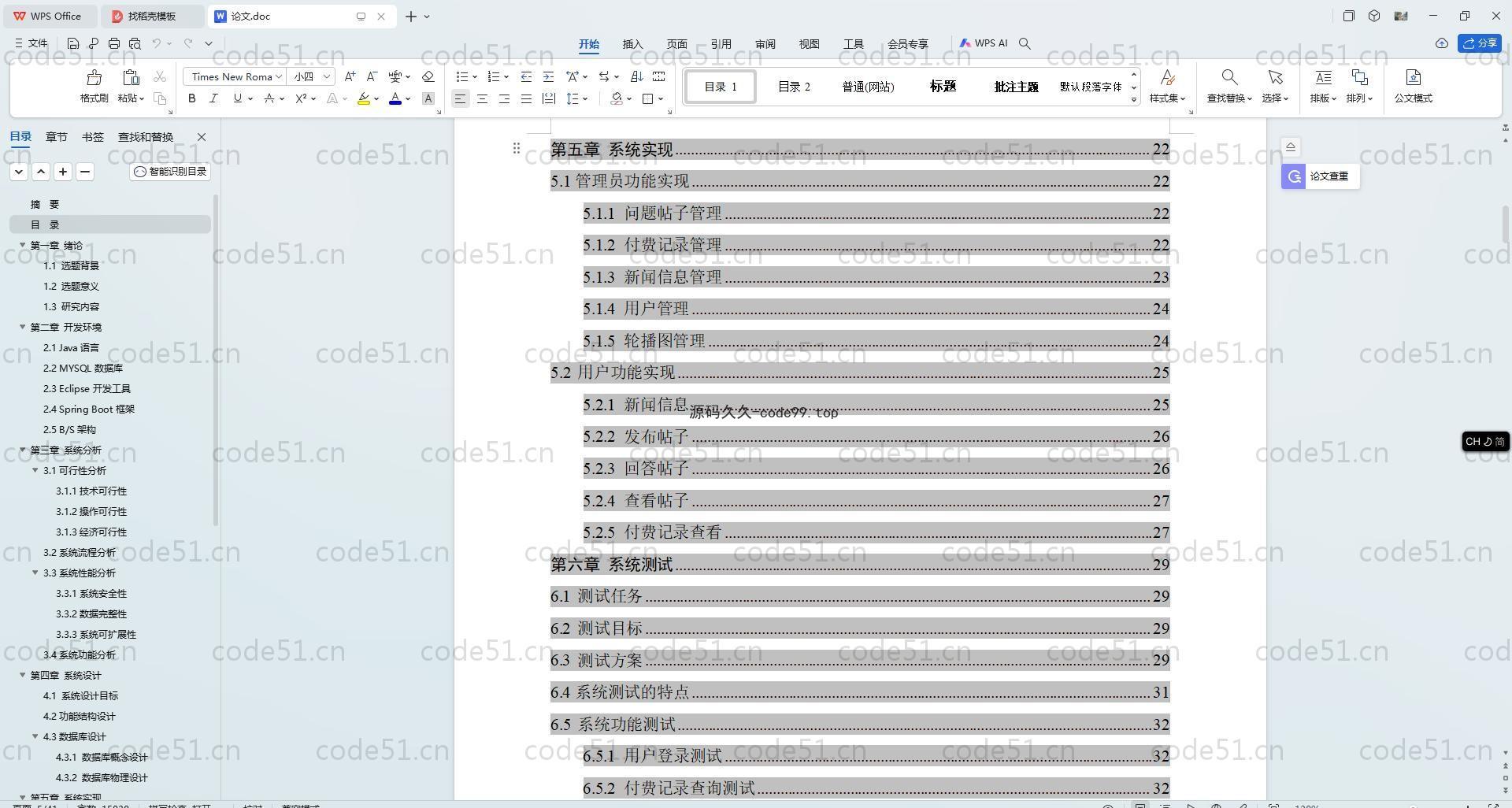
Task: Click the Paste (粘贴) clipboard icon
Action: [x=131, y=77]
